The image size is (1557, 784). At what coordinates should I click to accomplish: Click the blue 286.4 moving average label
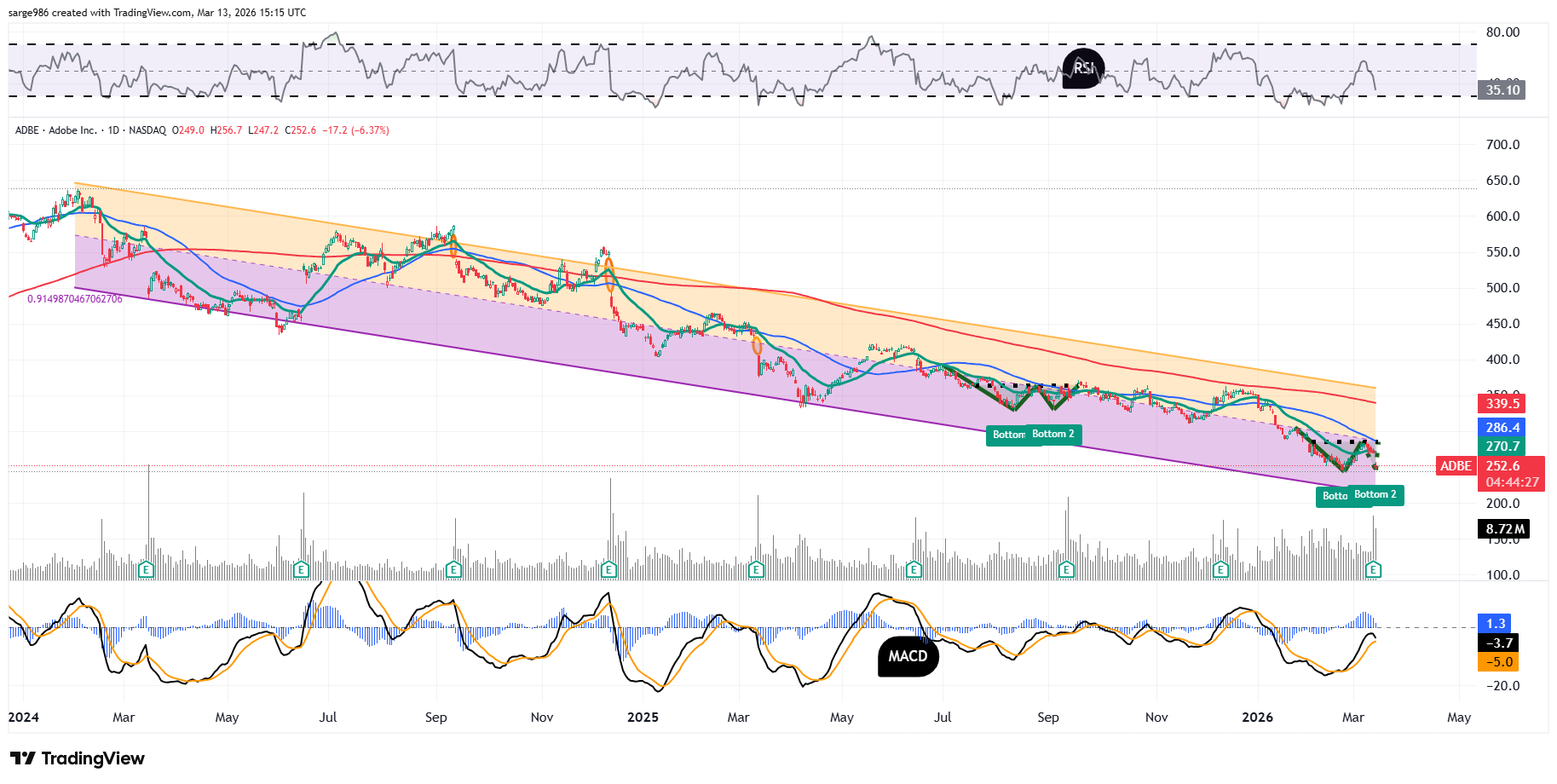point(1501,428)
